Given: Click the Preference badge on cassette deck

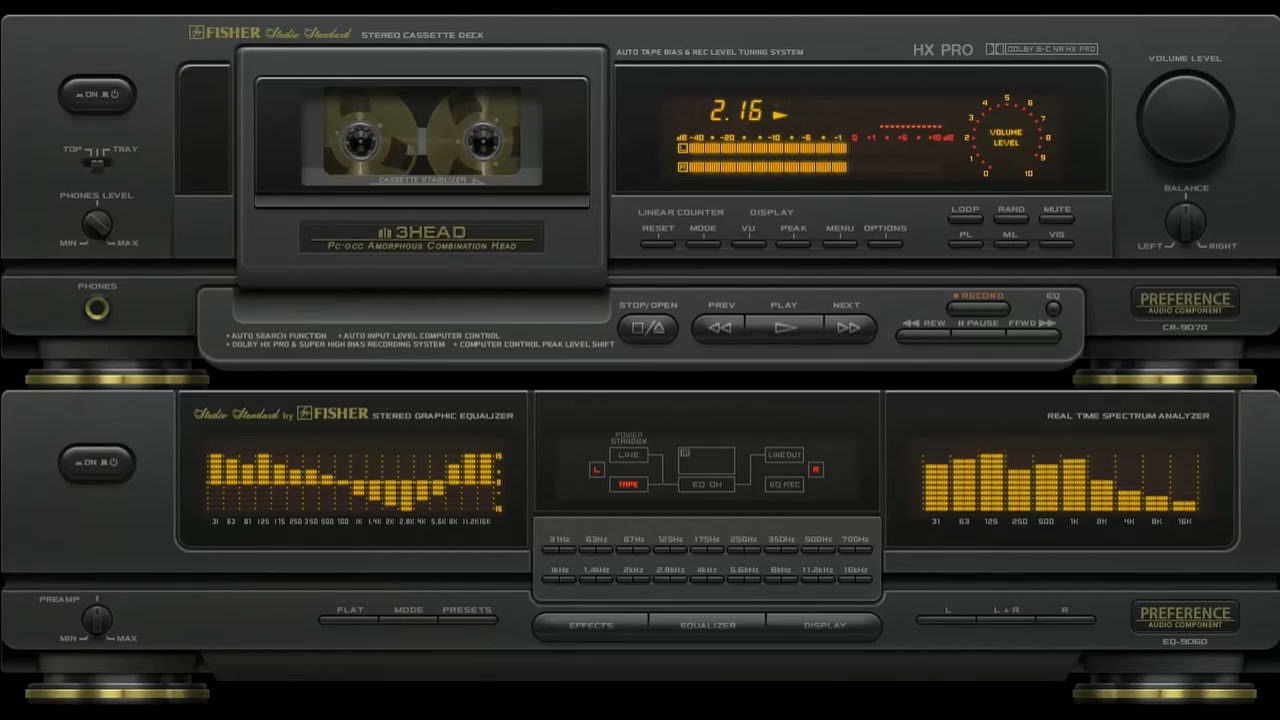Looking at the screenshot, I should coord(1185,302).
